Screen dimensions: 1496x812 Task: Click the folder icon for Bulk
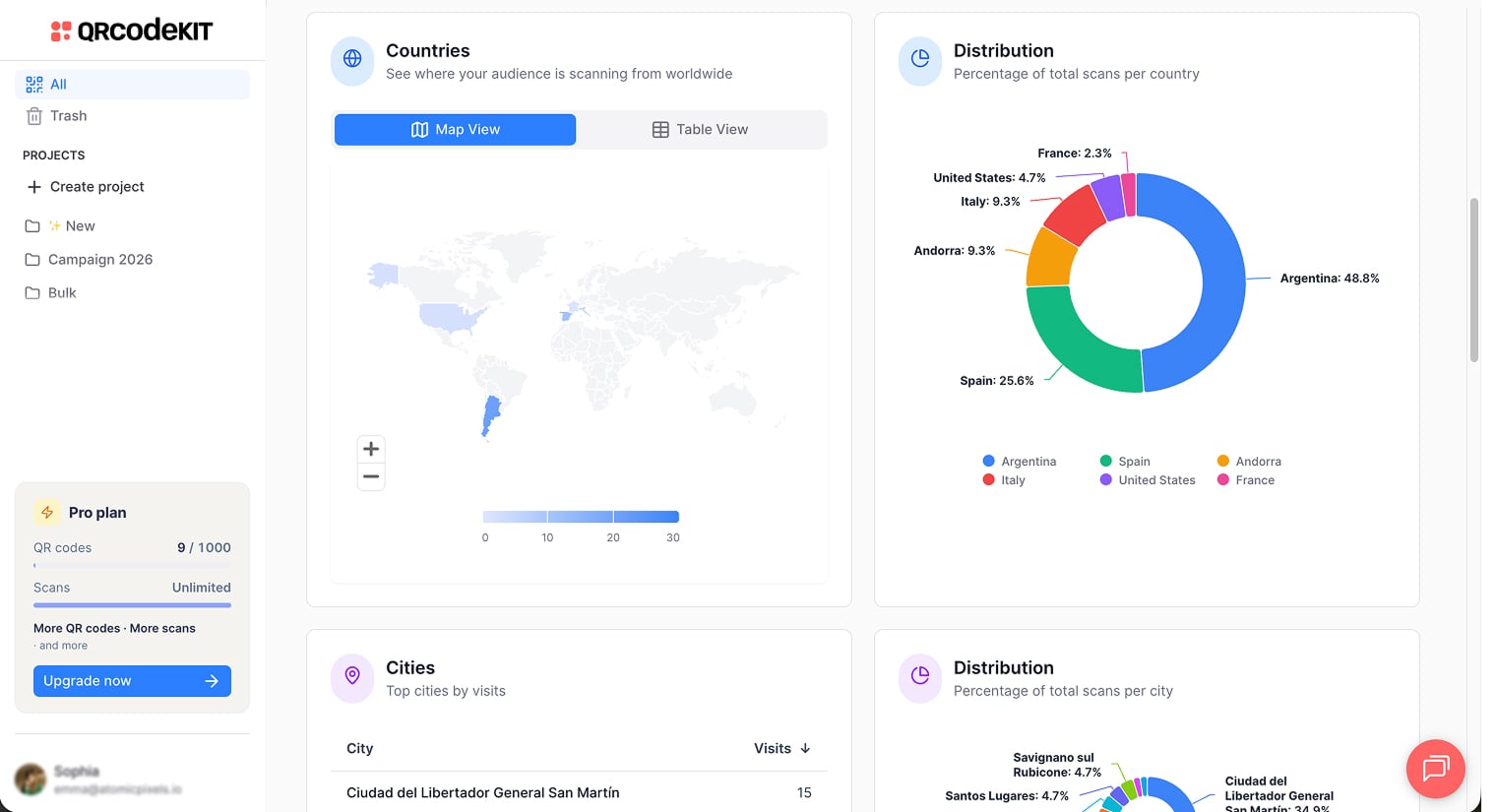pos(32,293)
